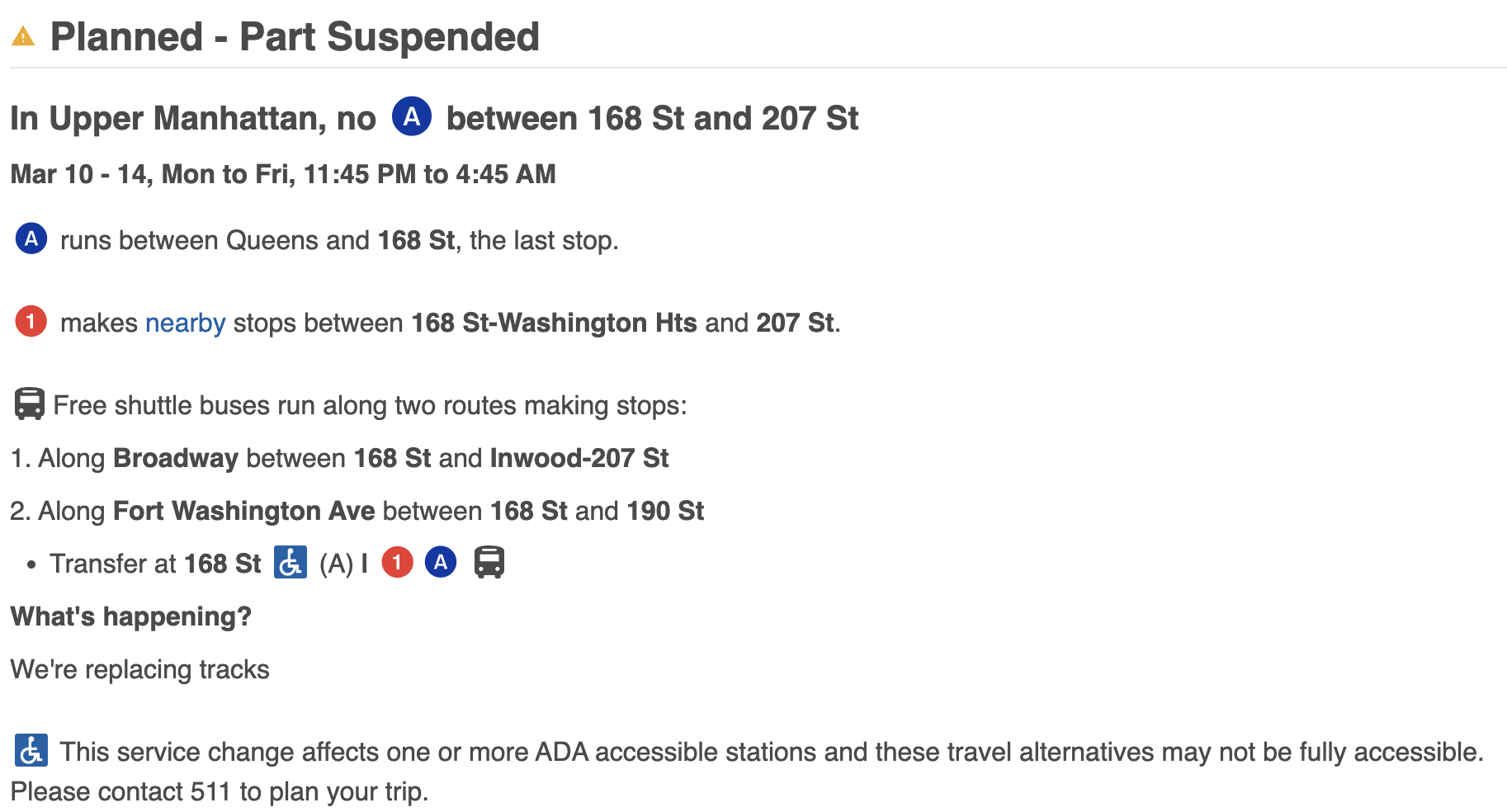Click the wheelchair icon next to 'Transfer at 168 St'

(291, 563)
